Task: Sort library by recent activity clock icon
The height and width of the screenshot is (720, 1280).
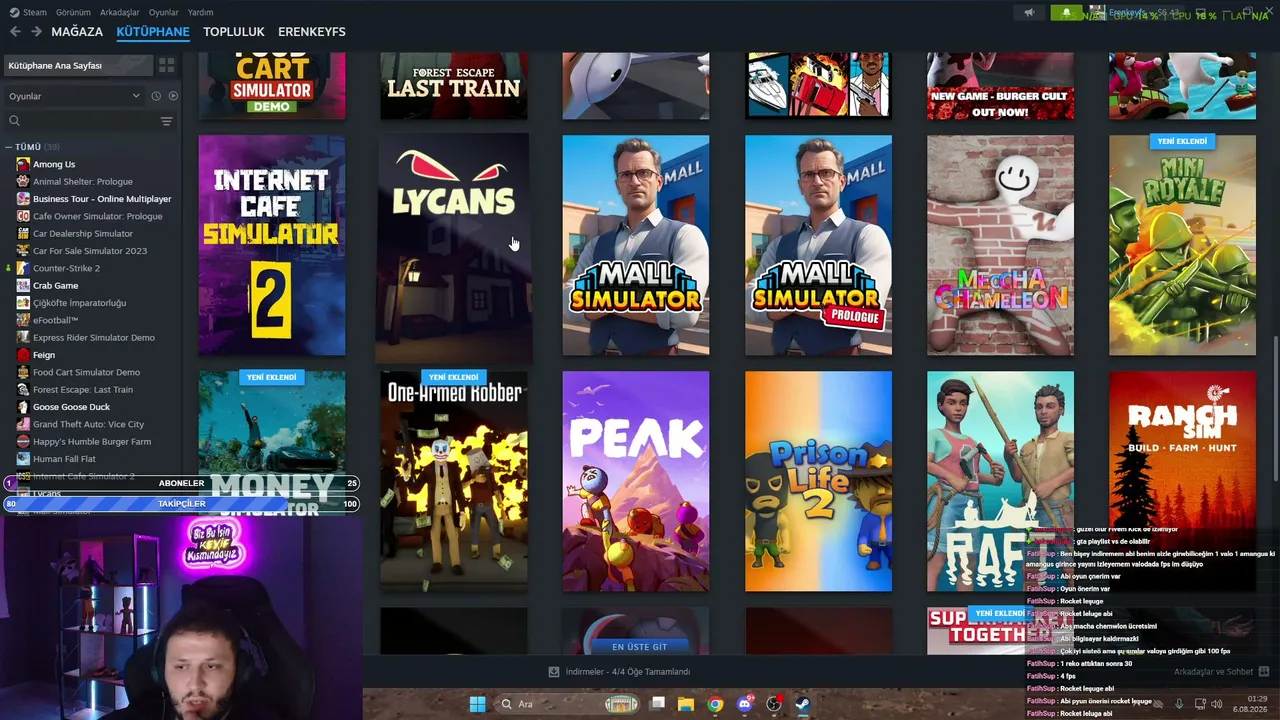Action: point(156,96)
